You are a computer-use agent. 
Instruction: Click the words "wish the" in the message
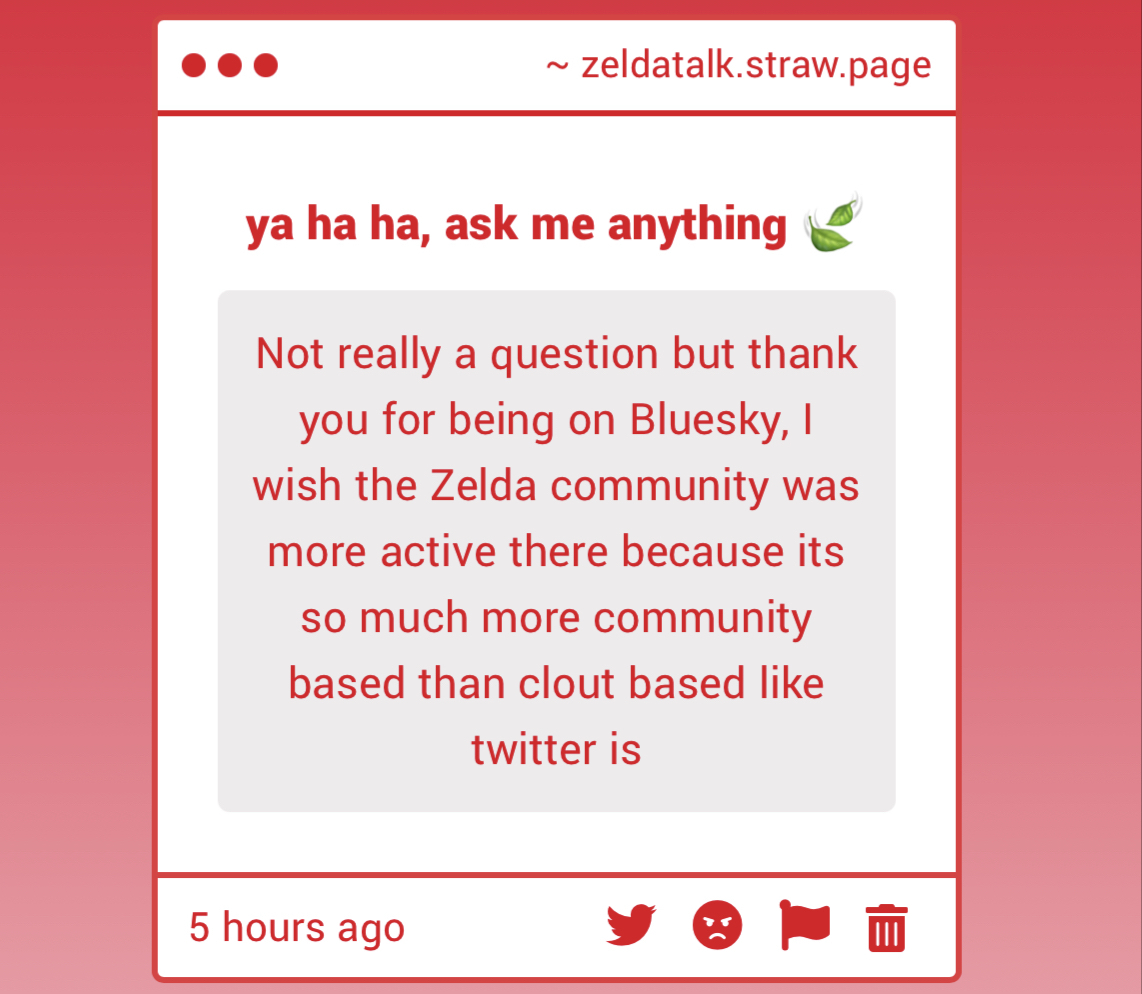point(334,487)
